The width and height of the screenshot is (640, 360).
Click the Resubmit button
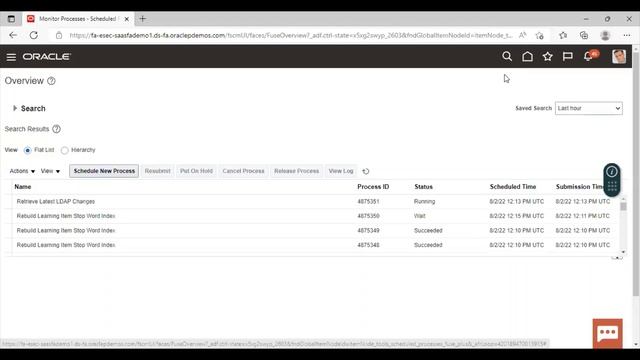pos(158,171)
